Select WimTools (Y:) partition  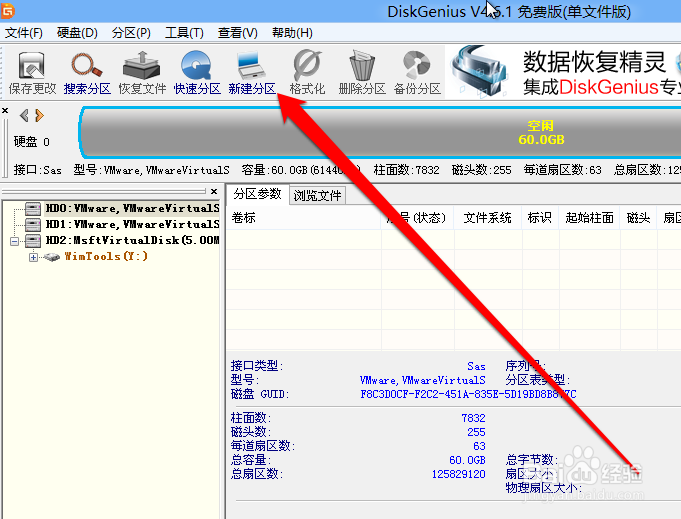point(106,256)
